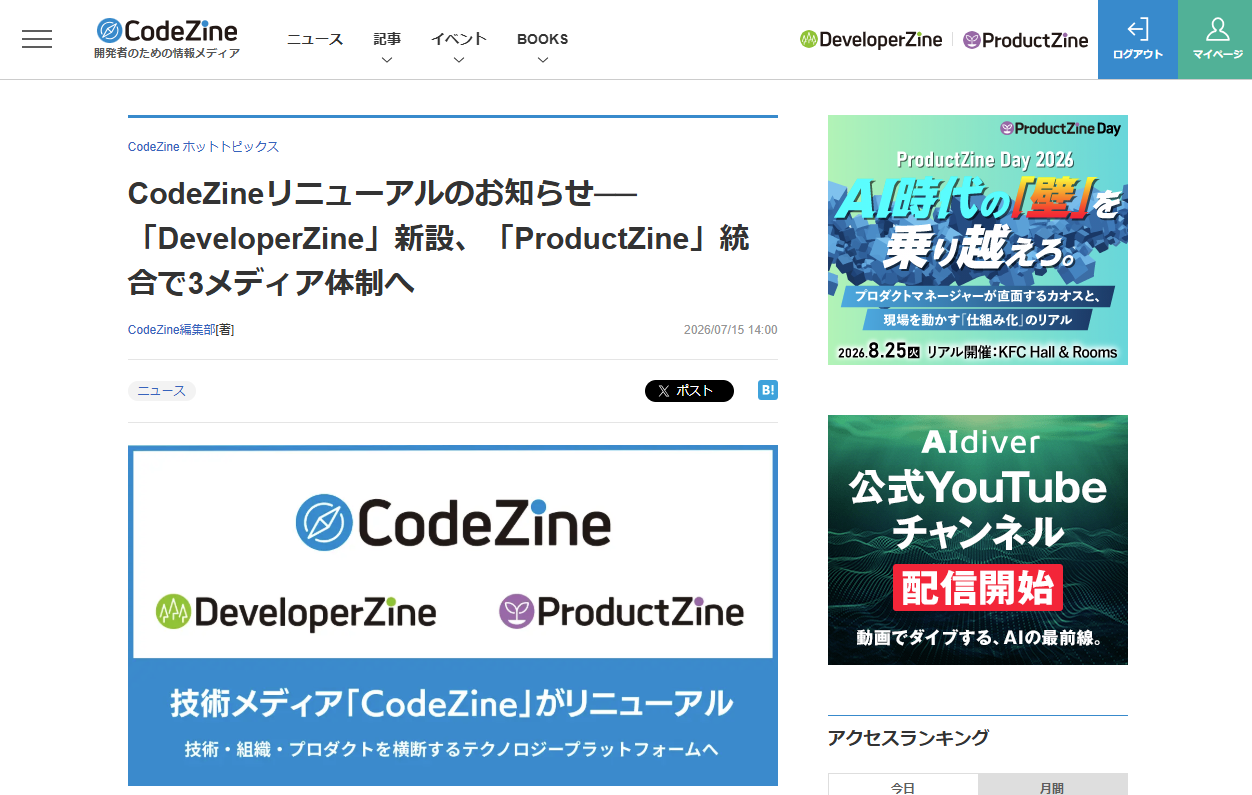This screenshot has height=795, width=1252.
Task: Open CodeZine ホットトピックス breadcrumb link
Action: [x=203, y=147]
